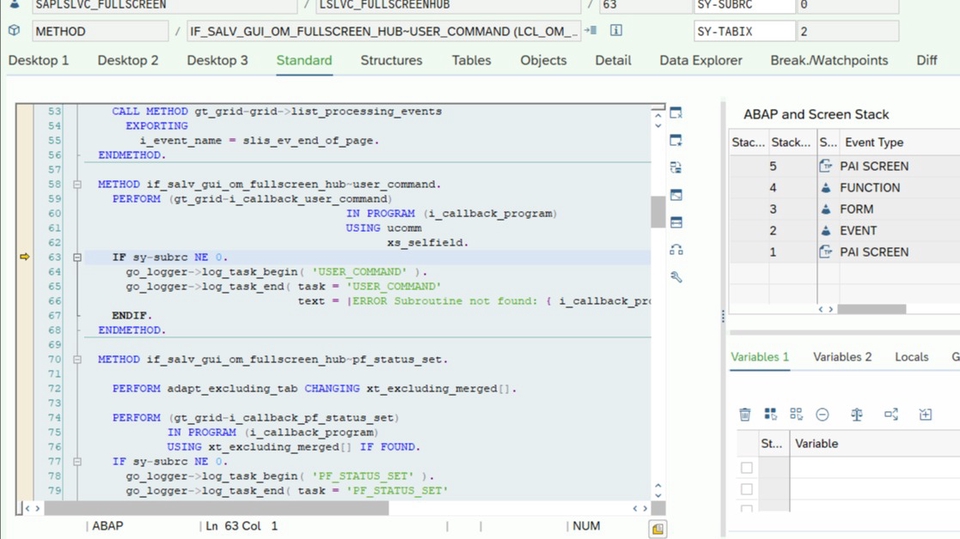This screenshot has height=539, width=960.
Task: Switch to the Desktop 2 tab
Action: [x=128, y=60]
